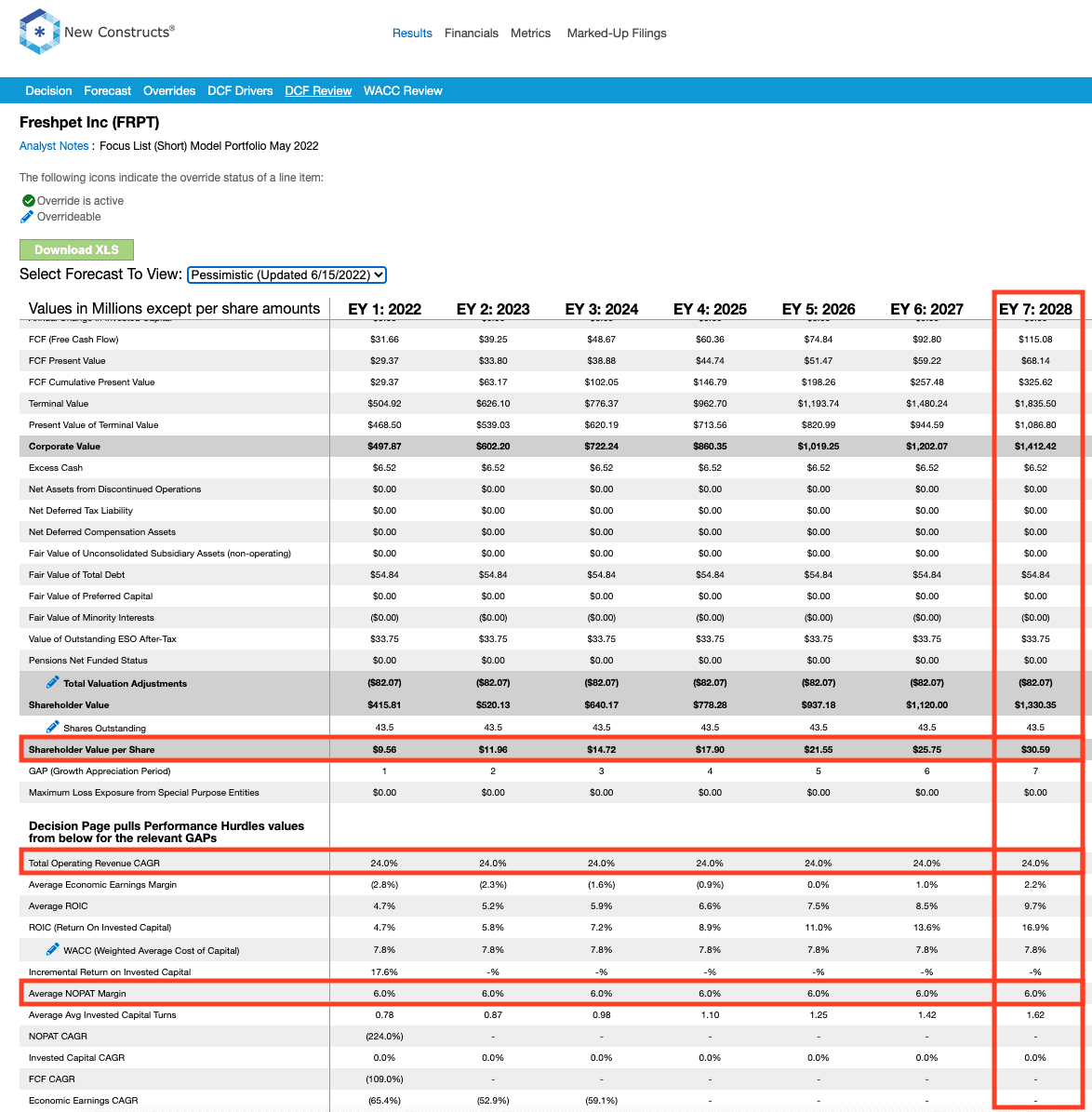Click the Shareholder Value per Share label
This screenshot has width=1092, height=1112.
tap(91, 750)
